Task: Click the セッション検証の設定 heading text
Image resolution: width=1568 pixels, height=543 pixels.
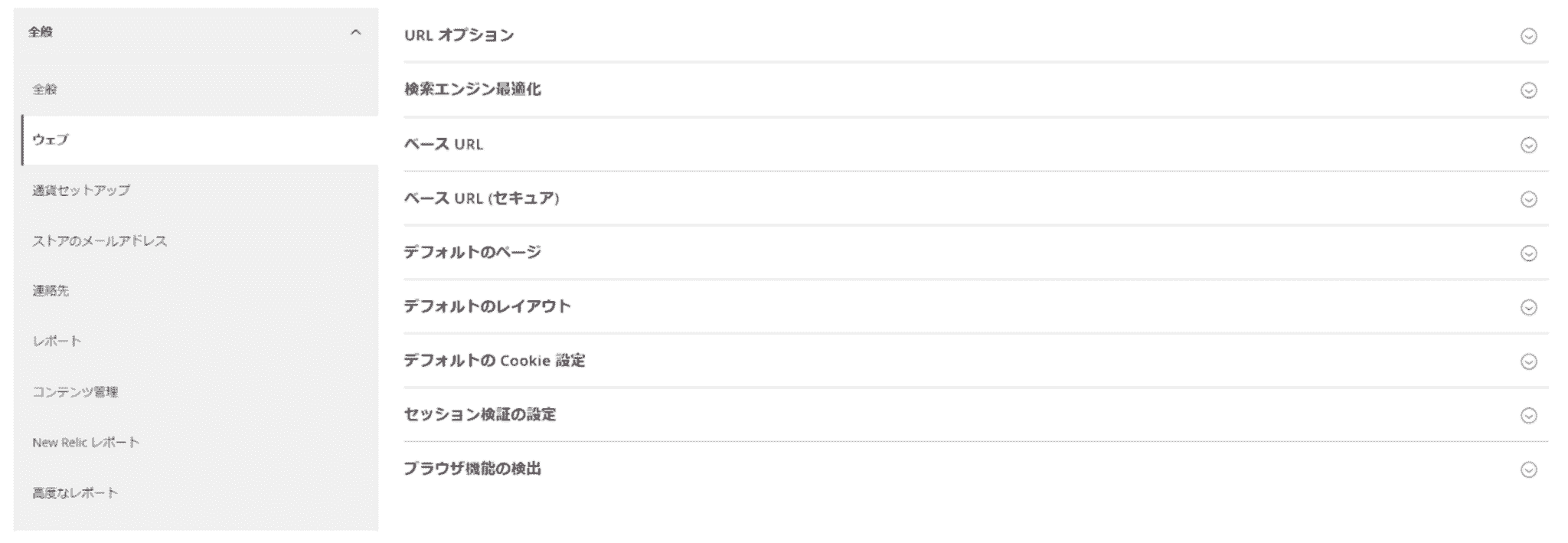Action: 480,415
